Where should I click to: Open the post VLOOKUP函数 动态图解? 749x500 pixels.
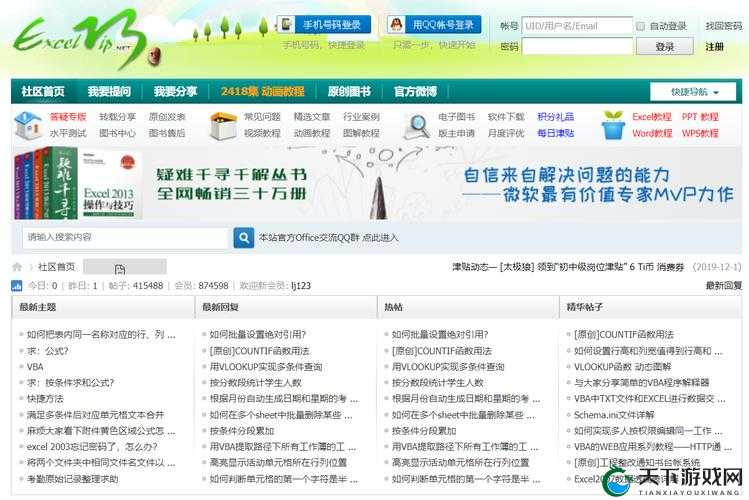click(622, 367)
